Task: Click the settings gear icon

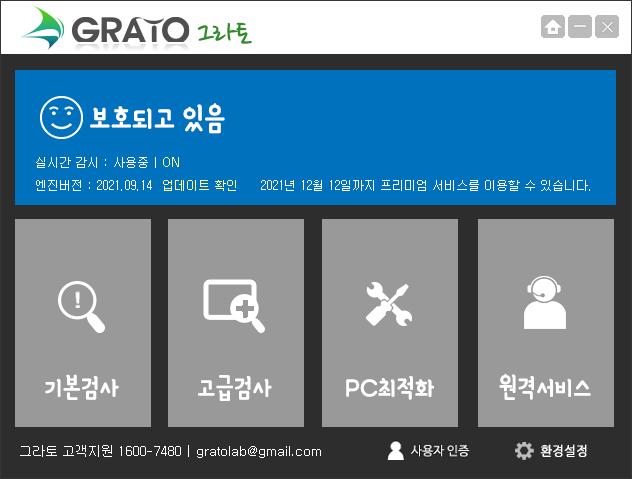Action: coord(524,451)
